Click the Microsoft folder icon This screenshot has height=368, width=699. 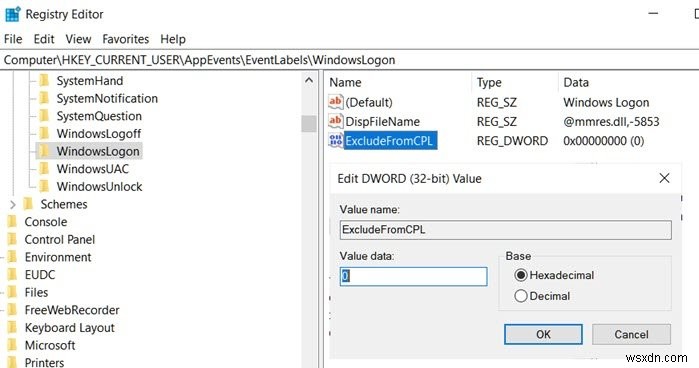click(12, 345)
